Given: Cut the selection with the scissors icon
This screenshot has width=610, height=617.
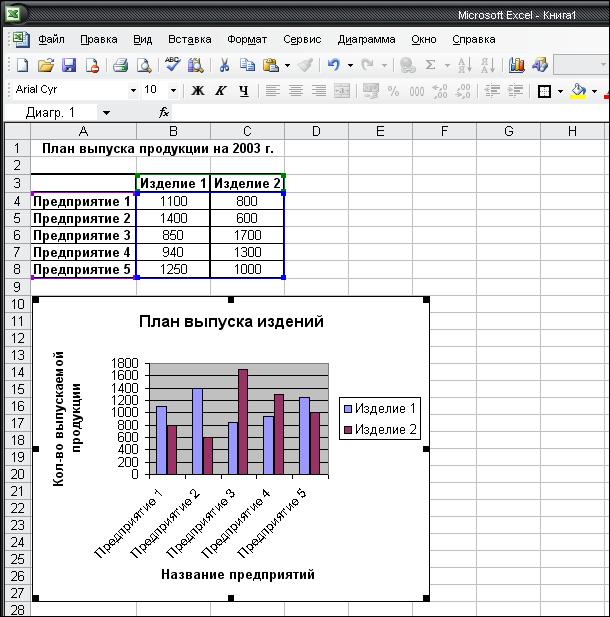Looking at the screenshot, I should [x=224, y=65].
